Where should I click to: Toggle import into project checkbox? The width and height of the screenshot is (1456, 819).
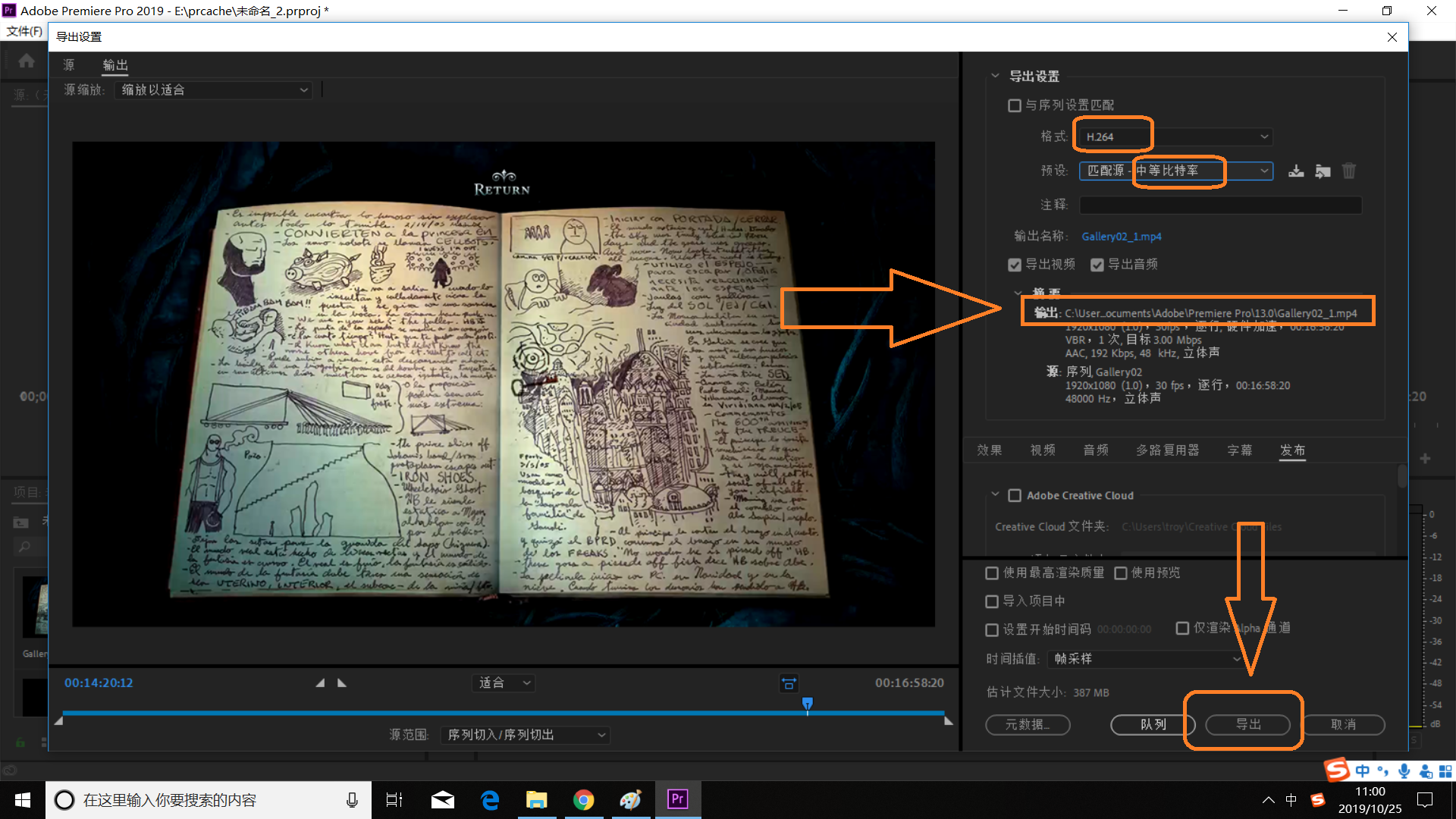tap(991, 601)
